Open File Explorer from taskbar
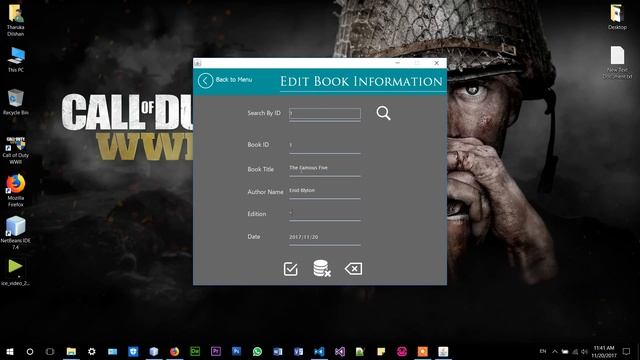Screen dimensions: 640x360 (71, 351)
